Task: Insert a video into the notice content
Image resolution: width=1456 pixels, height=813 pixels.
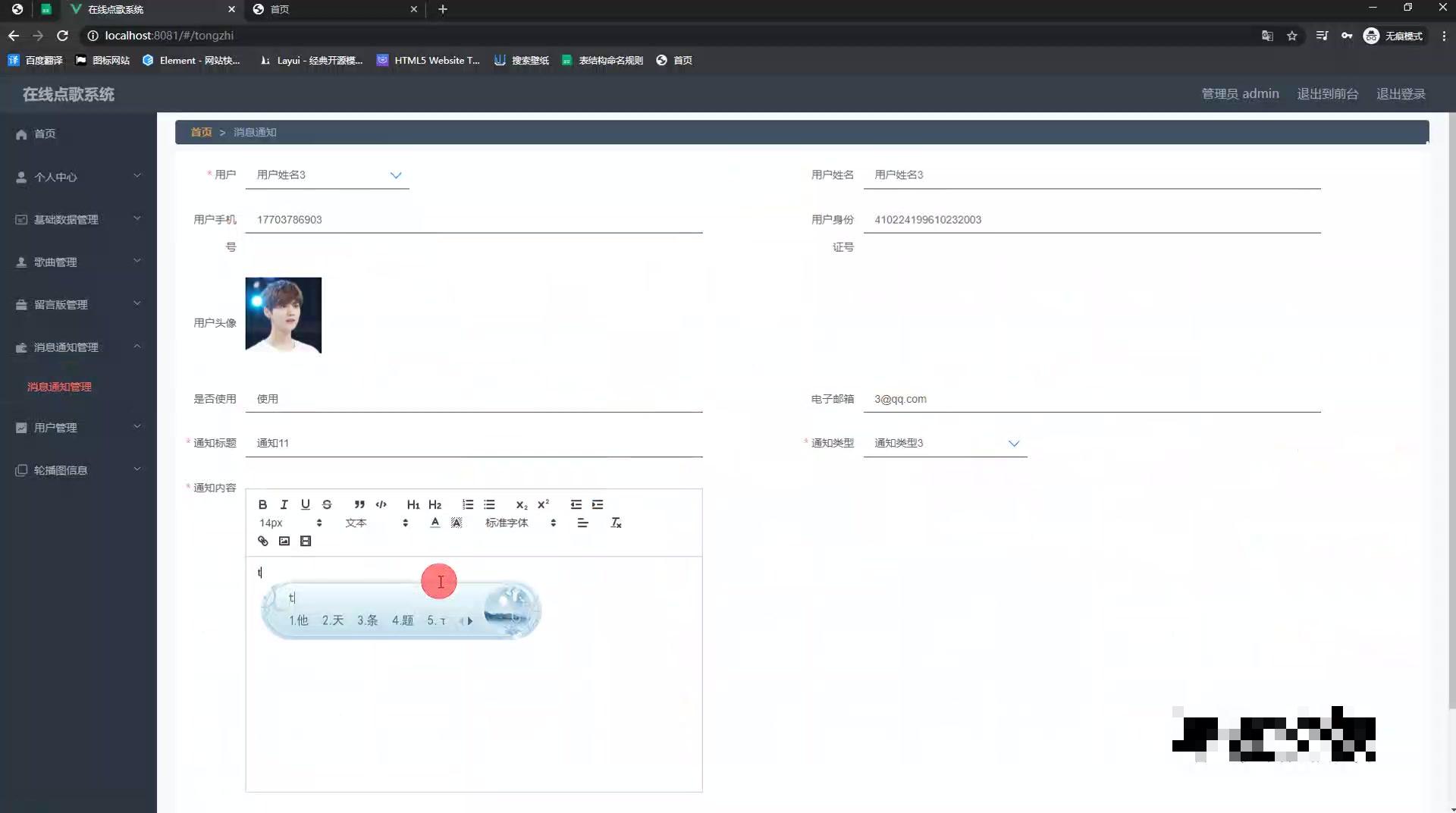Action: point(306,541)
